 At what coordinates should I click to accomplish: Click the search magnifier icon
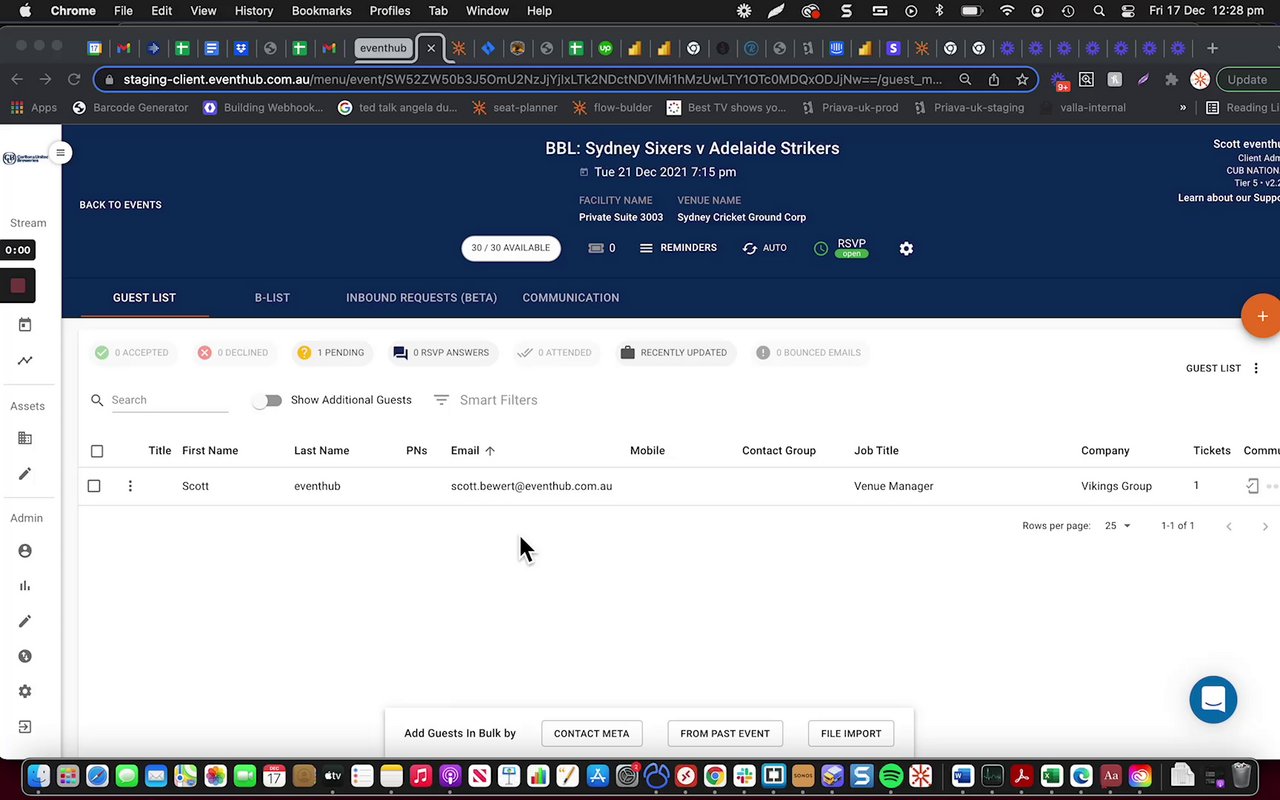click(x=97, y=400)
